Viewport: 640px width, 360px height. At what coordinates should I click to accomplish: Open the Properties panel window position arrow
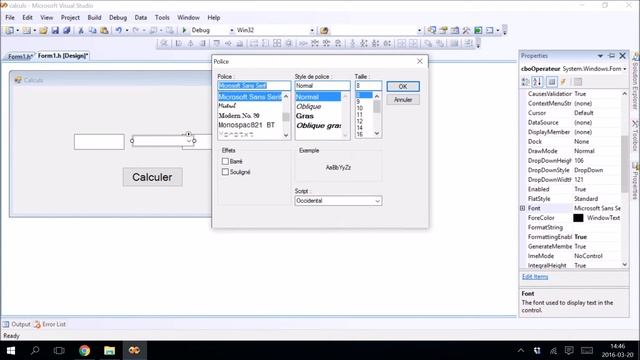coord(600,56)
